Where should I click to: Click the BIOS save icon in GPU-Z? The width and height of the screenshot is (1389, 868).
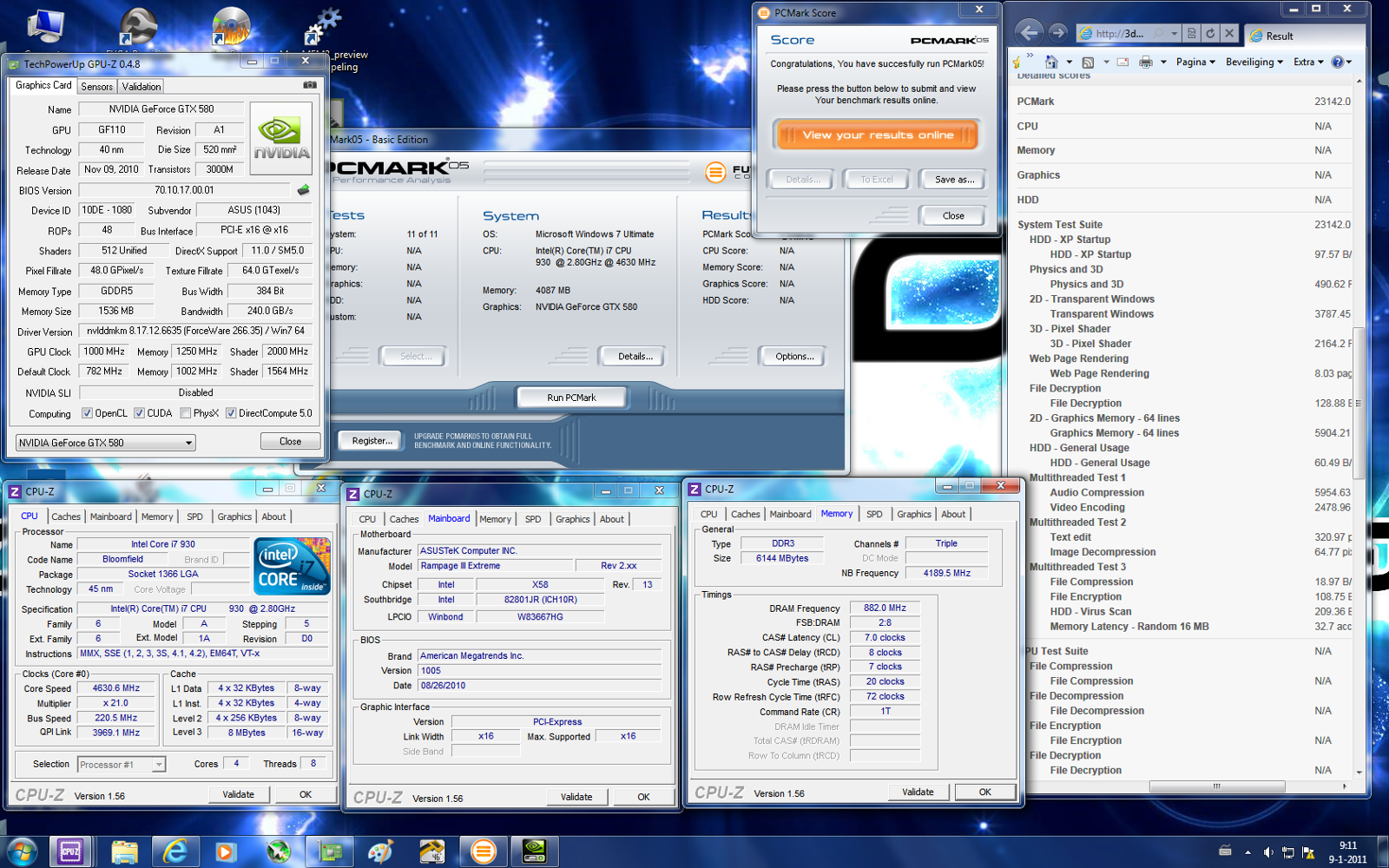pos(303,189)
